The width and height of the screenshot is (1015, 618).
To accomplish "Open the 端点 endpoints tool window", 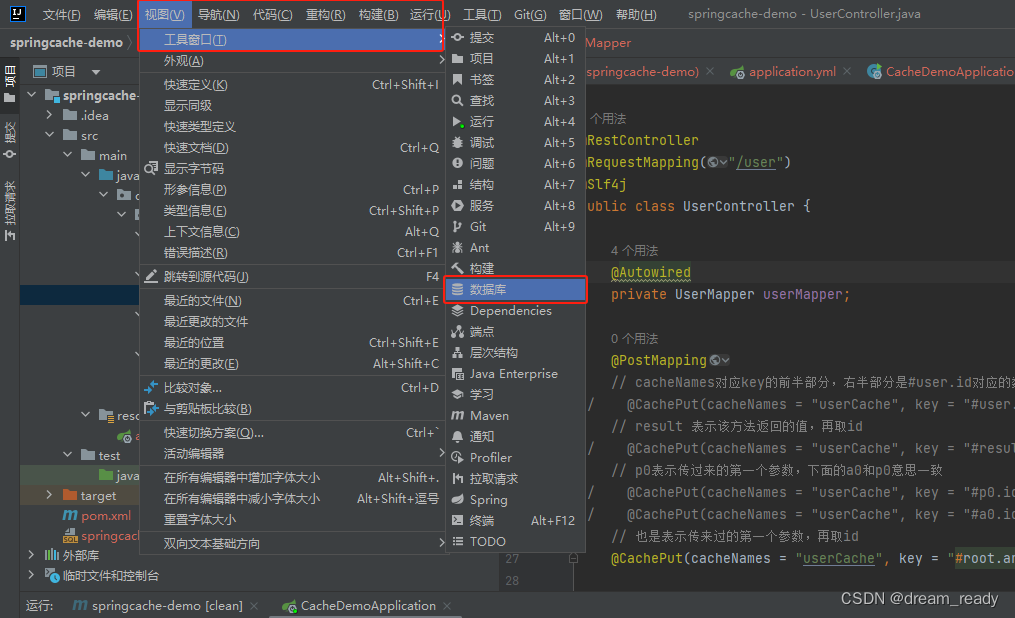I will click(515, 332).
